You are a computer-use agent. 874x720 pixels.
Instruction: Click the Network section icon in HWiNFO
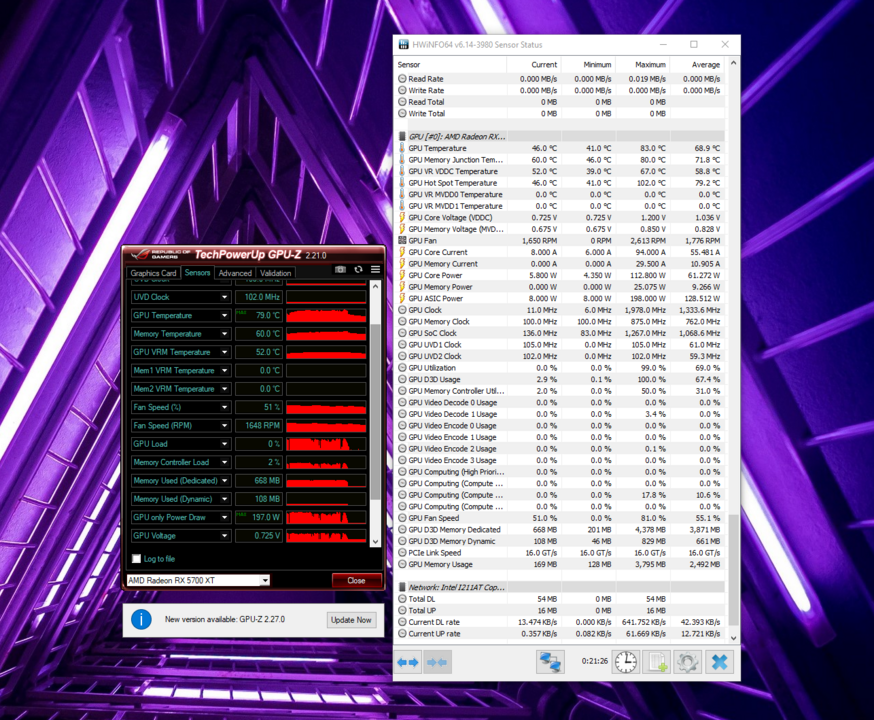coord(402,587)
